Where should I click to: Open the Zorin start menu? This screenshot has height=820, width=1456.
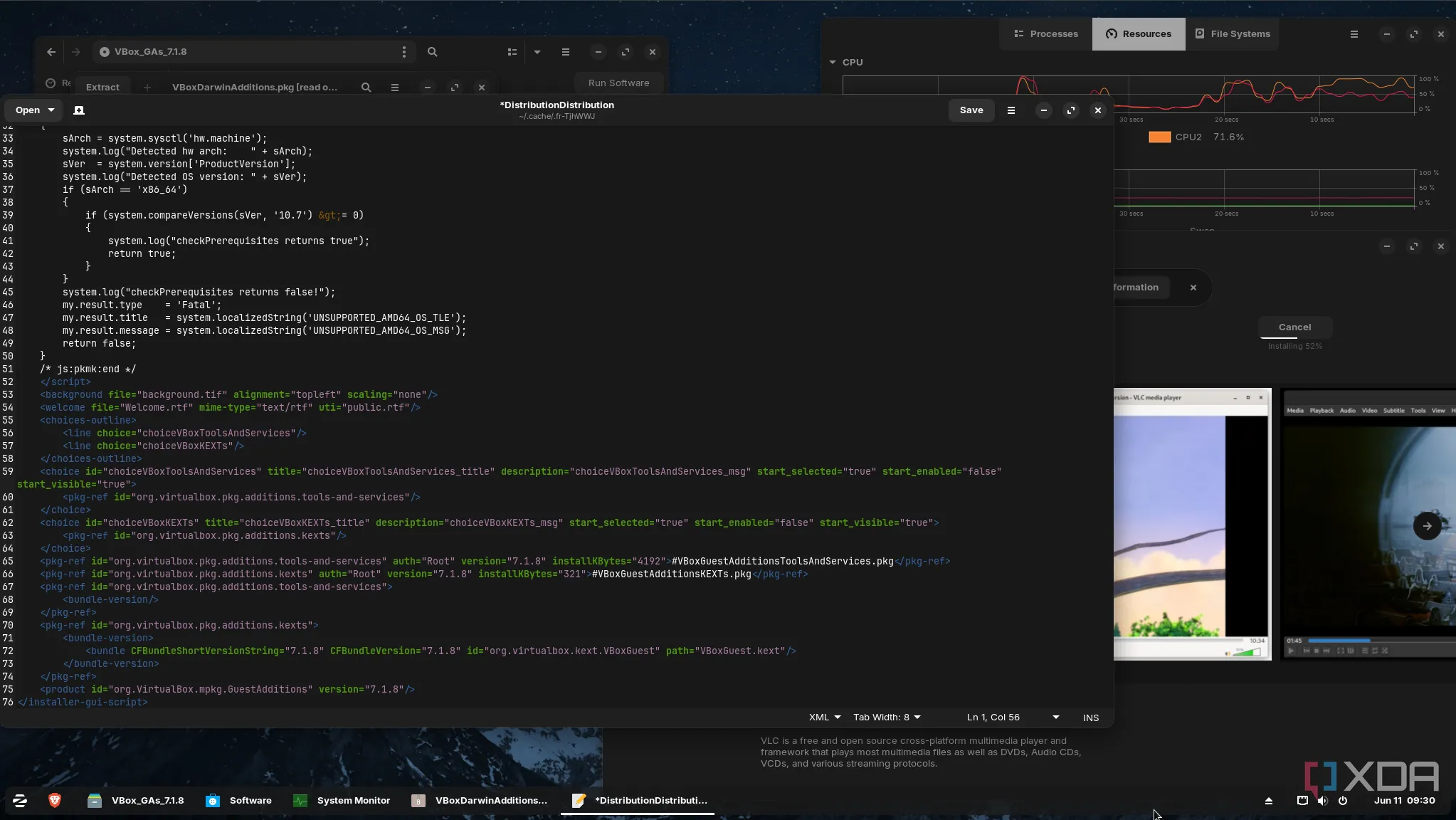click(x=20, y=801)
